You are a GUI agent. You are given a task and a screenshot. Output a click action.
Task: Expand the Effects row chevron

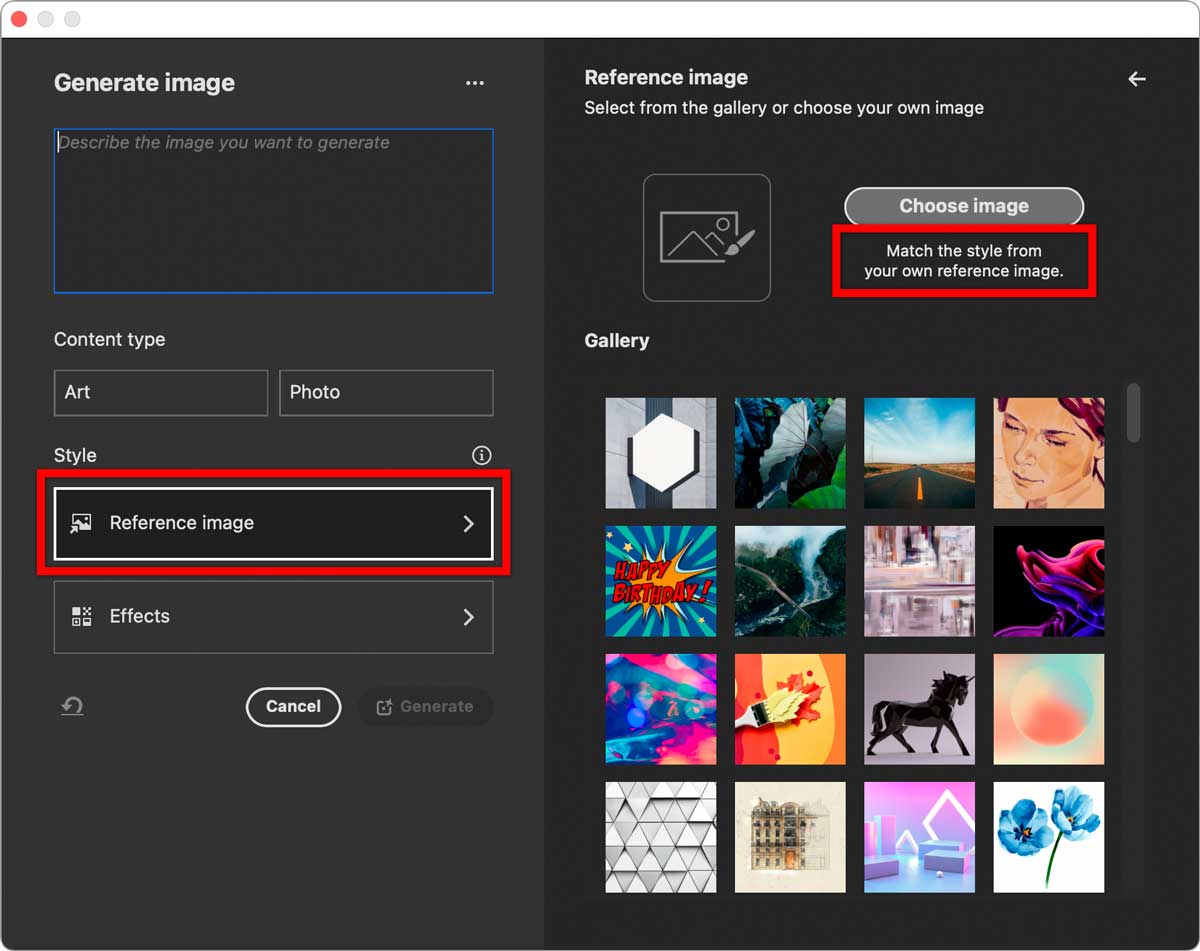pyautogui.click(x=468, y=617)
